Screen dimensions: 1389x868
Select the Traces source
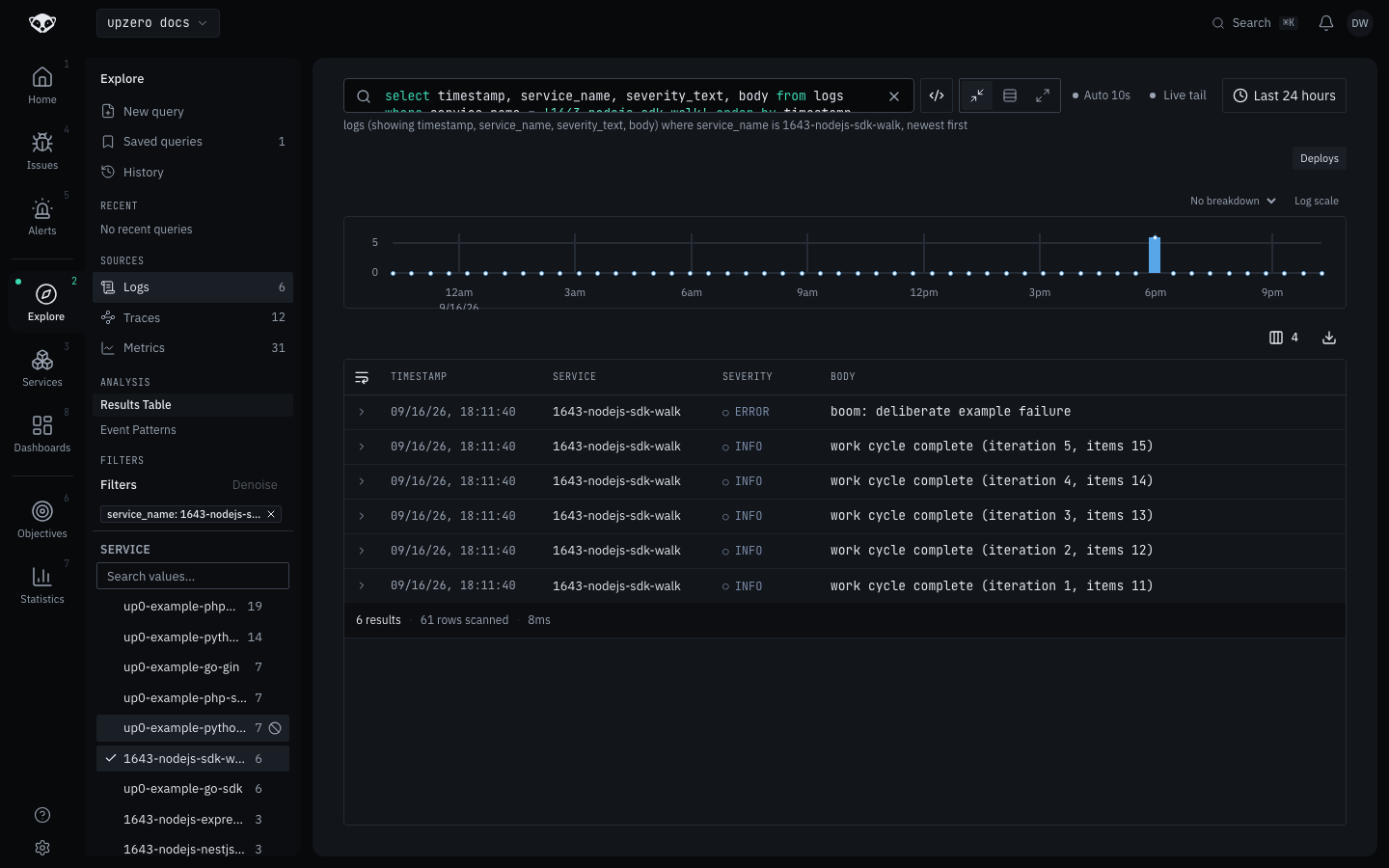pyautogui.click(x=193, y=317)
